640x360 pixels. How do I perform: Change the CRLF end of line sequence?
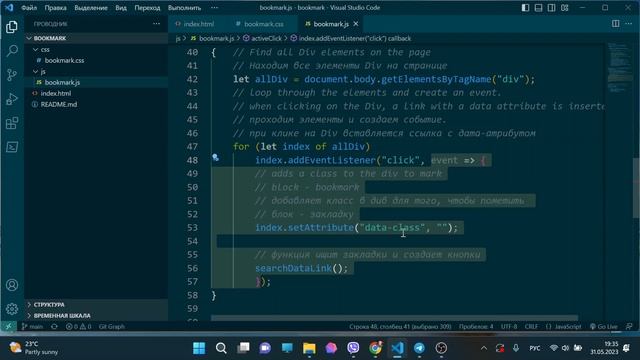coord(531,327)
